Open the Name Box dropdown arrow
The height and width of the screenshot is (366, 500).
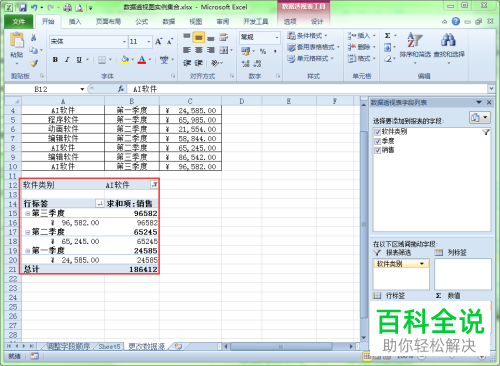(x=82, y=89)
